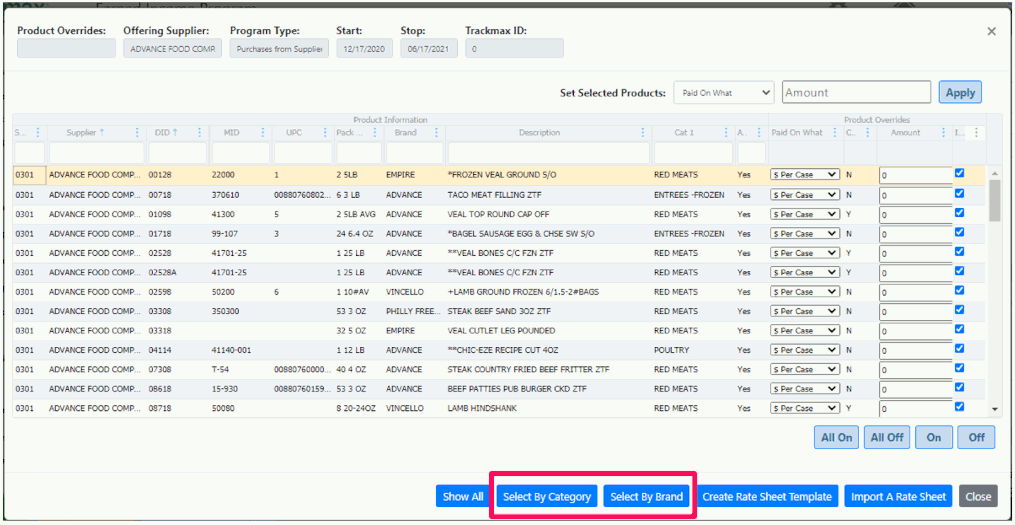Toggle checkbox for LAMB HINDSHANK row

click(959, 407)
